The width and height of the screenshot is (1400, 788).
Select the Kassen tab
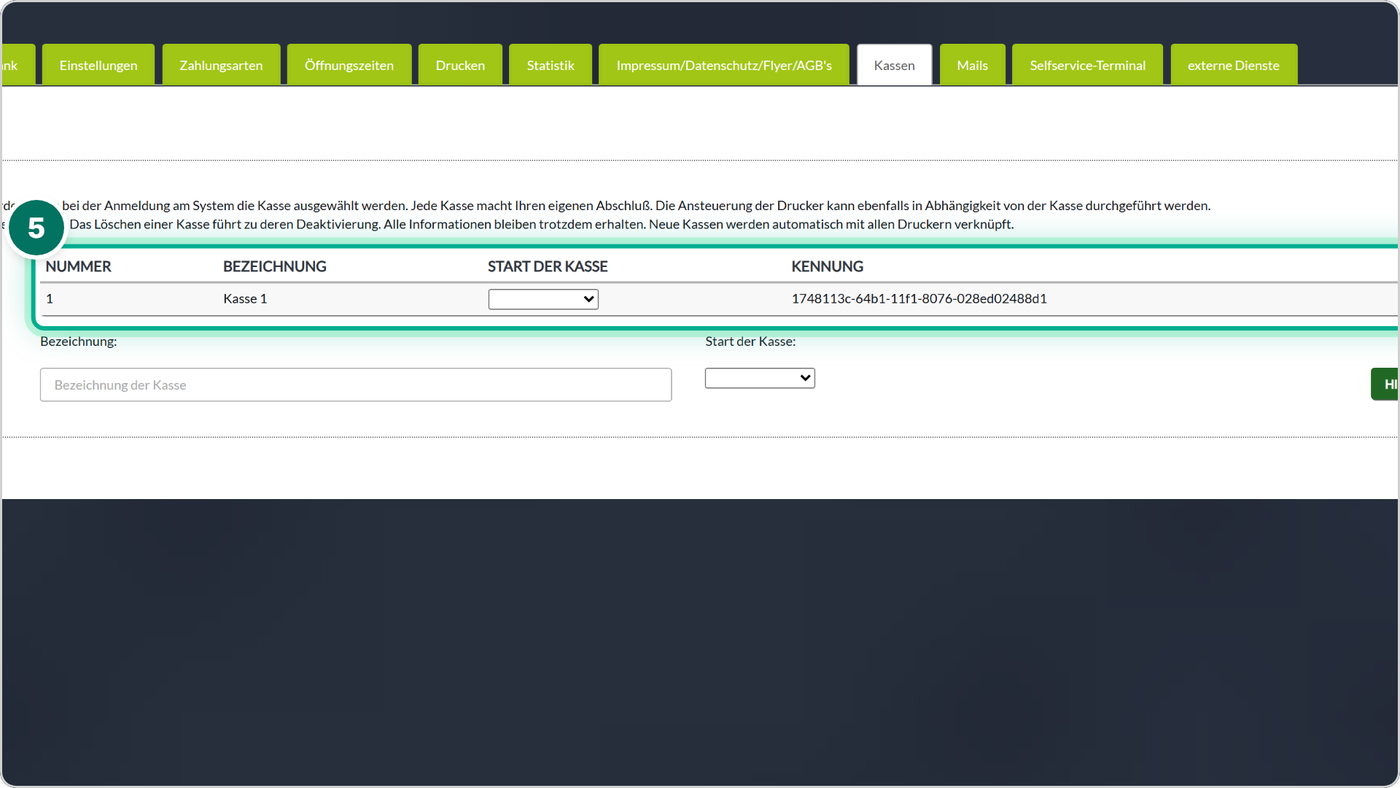(x=894, y=65)
